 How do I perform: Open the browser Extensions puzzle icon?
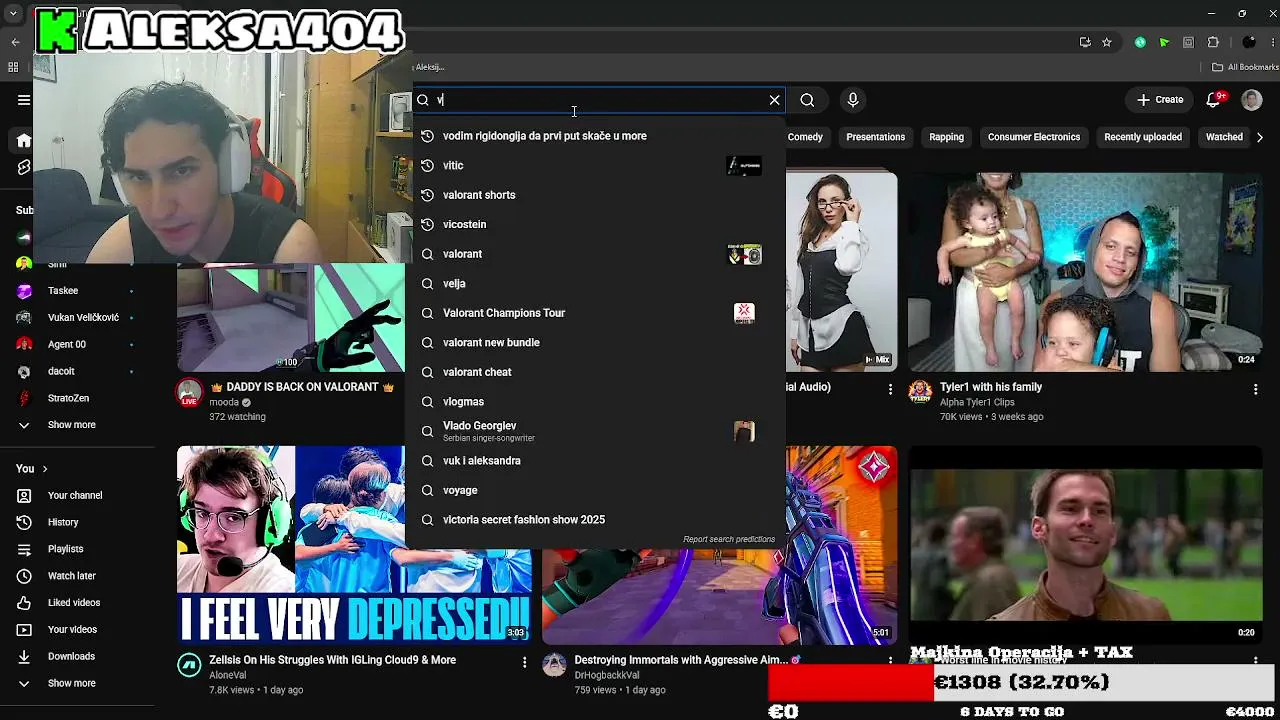pos(1213,42)
